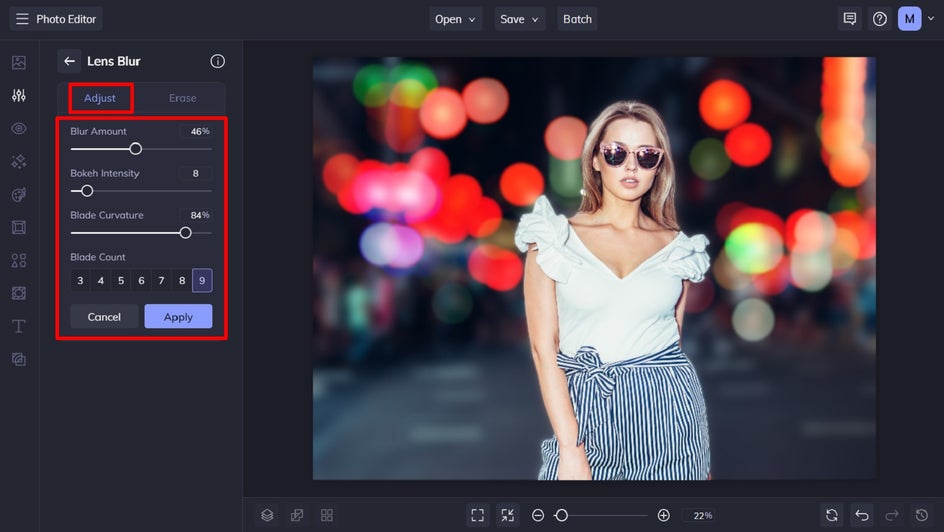This screenshot has height=532, width=944.
Task: Expand the Open dropdown menu
Action: pos(455,19)
